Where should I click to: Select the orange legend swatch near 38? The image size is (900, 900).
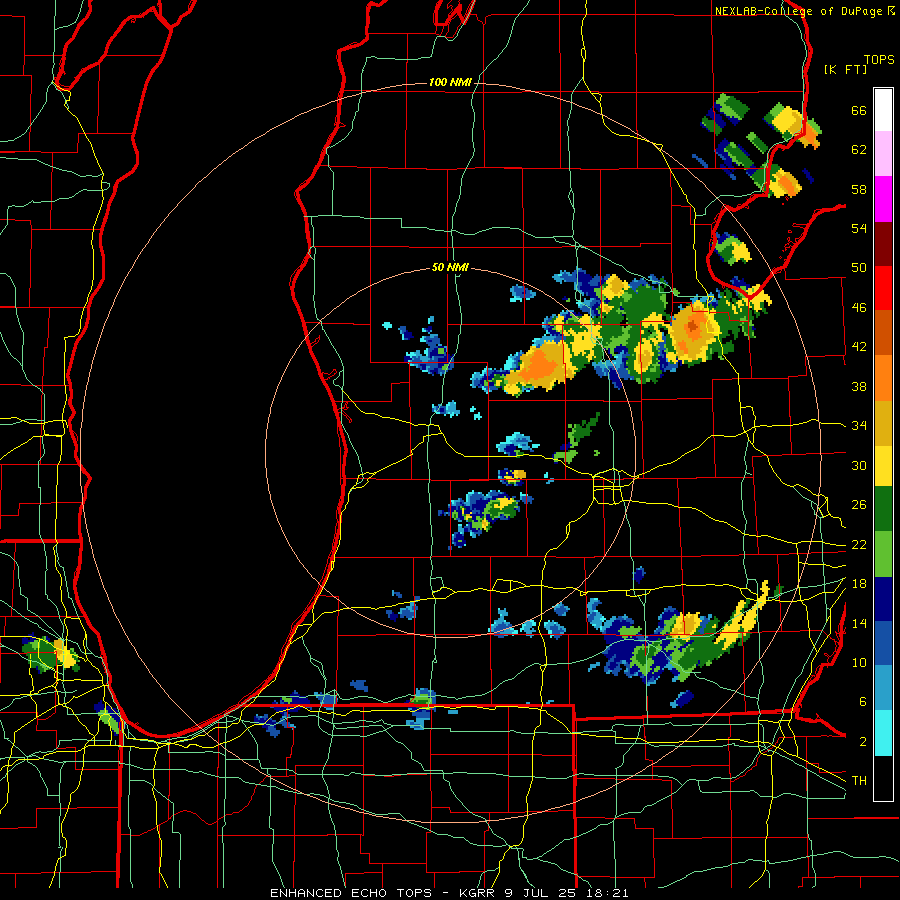coord(883,377)
